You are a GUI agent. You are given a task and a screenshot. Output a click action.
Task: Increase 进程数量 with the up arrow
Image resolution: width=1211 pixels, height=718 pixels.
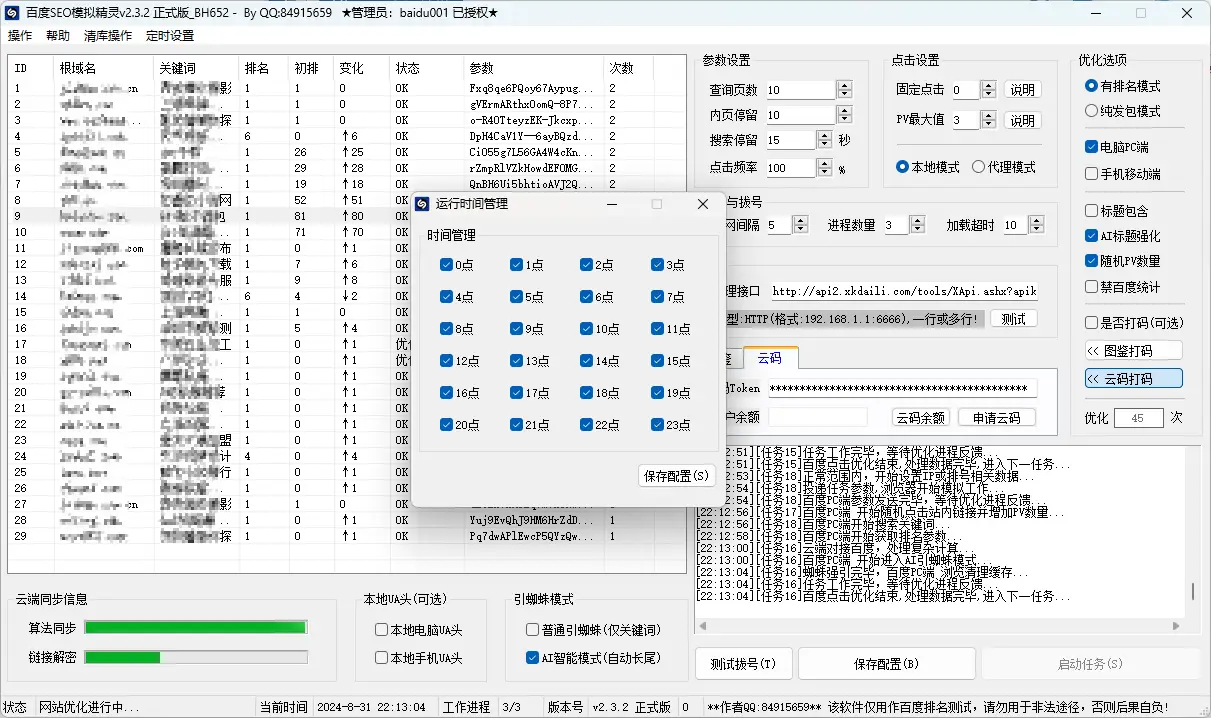pos(919,221)
